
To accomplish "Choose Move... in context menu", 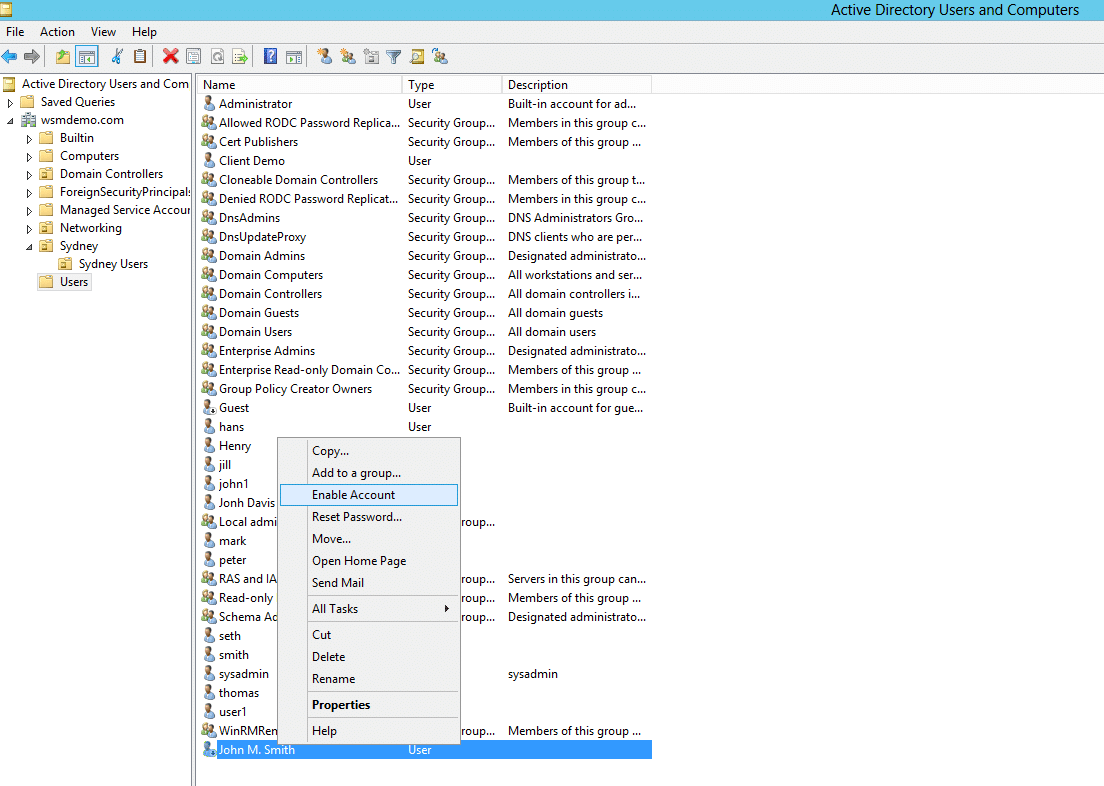I will coord(369,539).
